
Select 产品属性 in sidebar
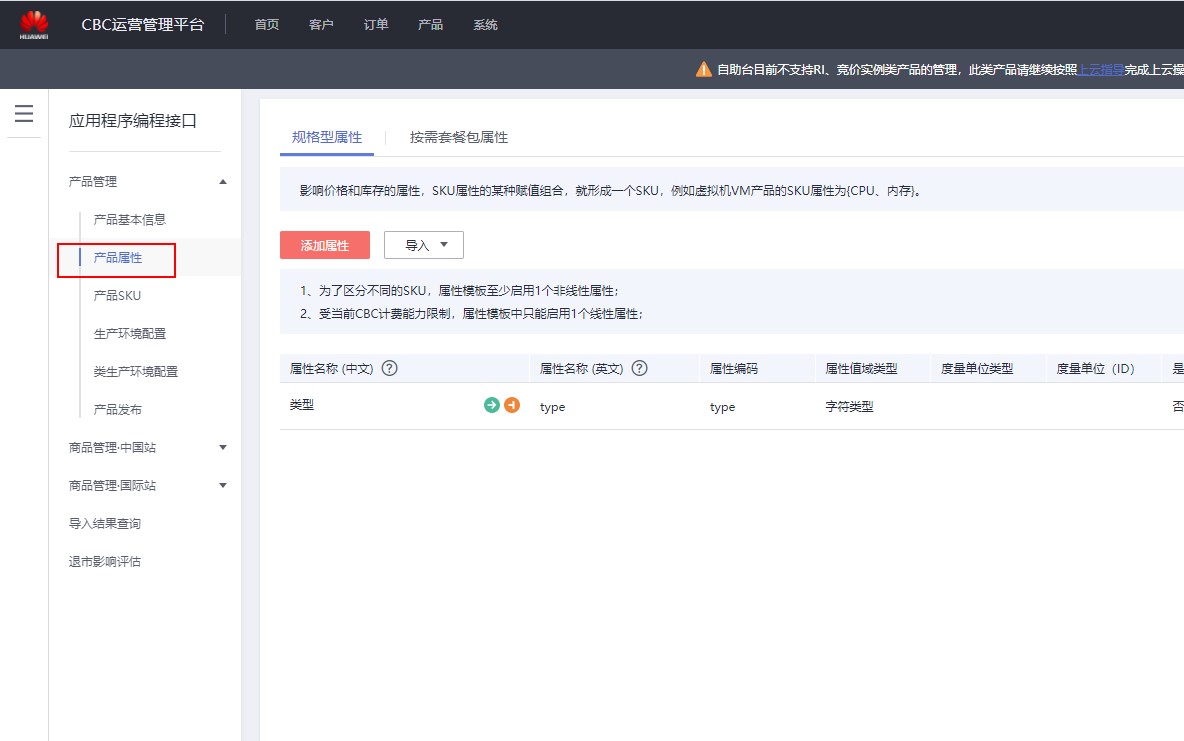[x=118, y=258]
